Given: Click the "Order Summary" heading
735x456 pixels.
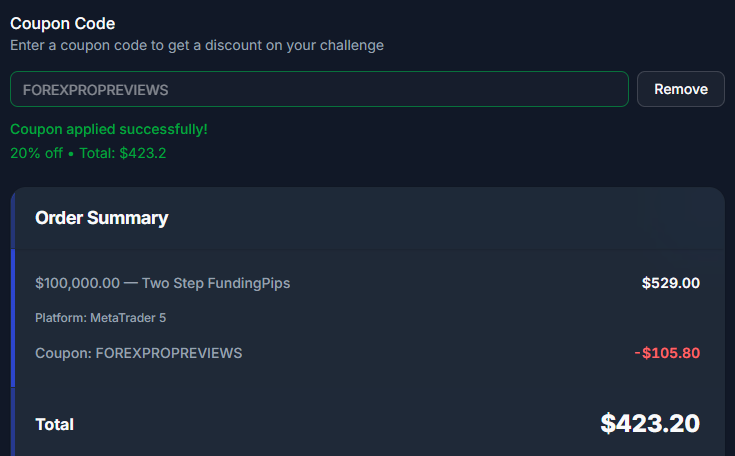Looking at the screenshot, I should coord(101,218).
